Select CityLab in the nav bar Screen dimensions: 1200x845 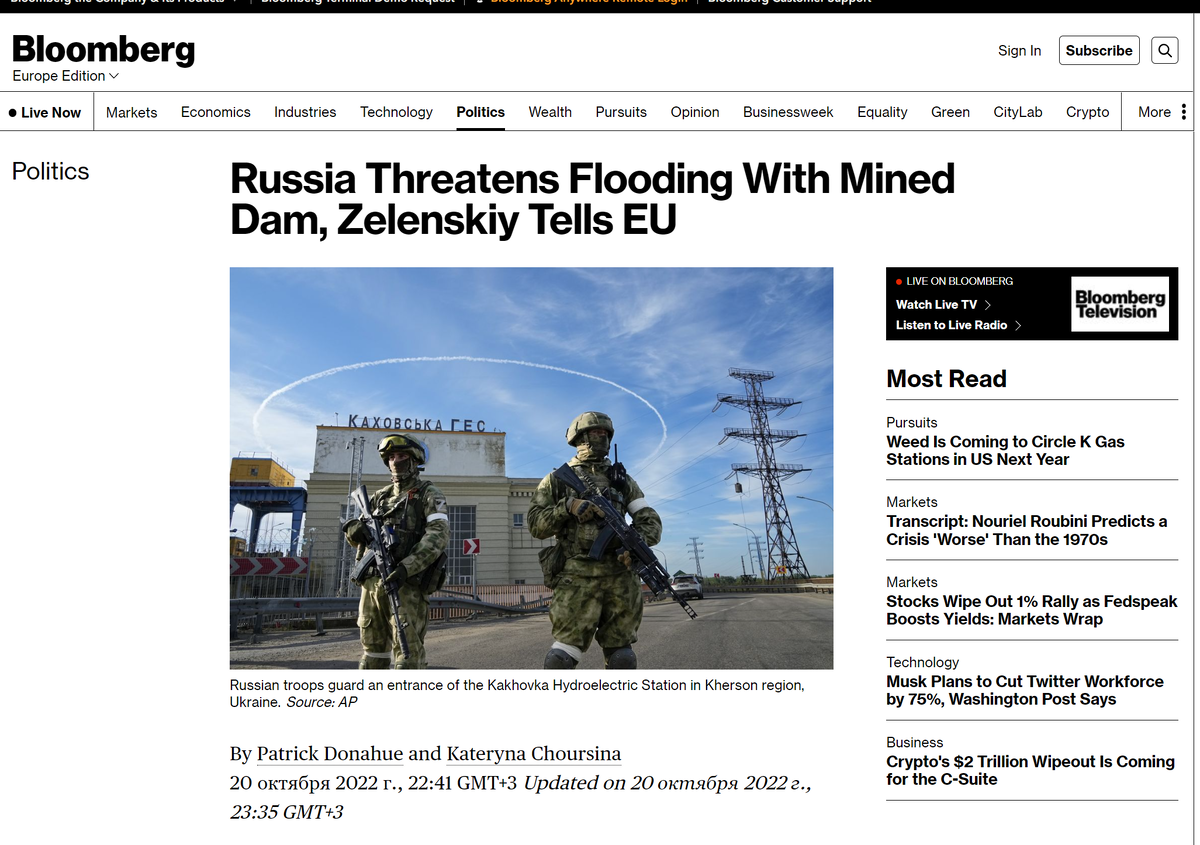pos(1017,112)
